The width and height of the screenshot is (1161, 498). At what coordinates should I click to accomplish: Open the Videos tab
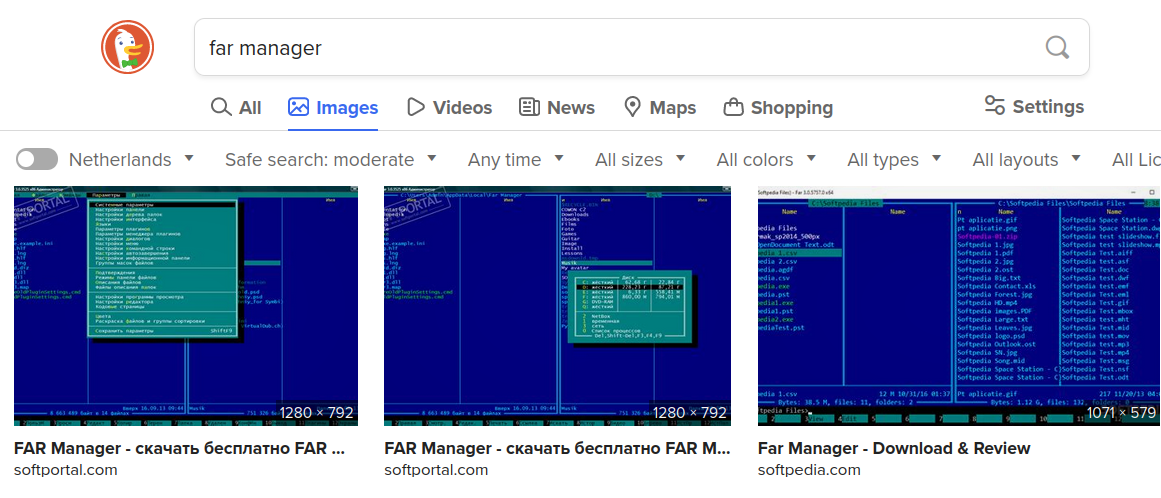point(449,108)
